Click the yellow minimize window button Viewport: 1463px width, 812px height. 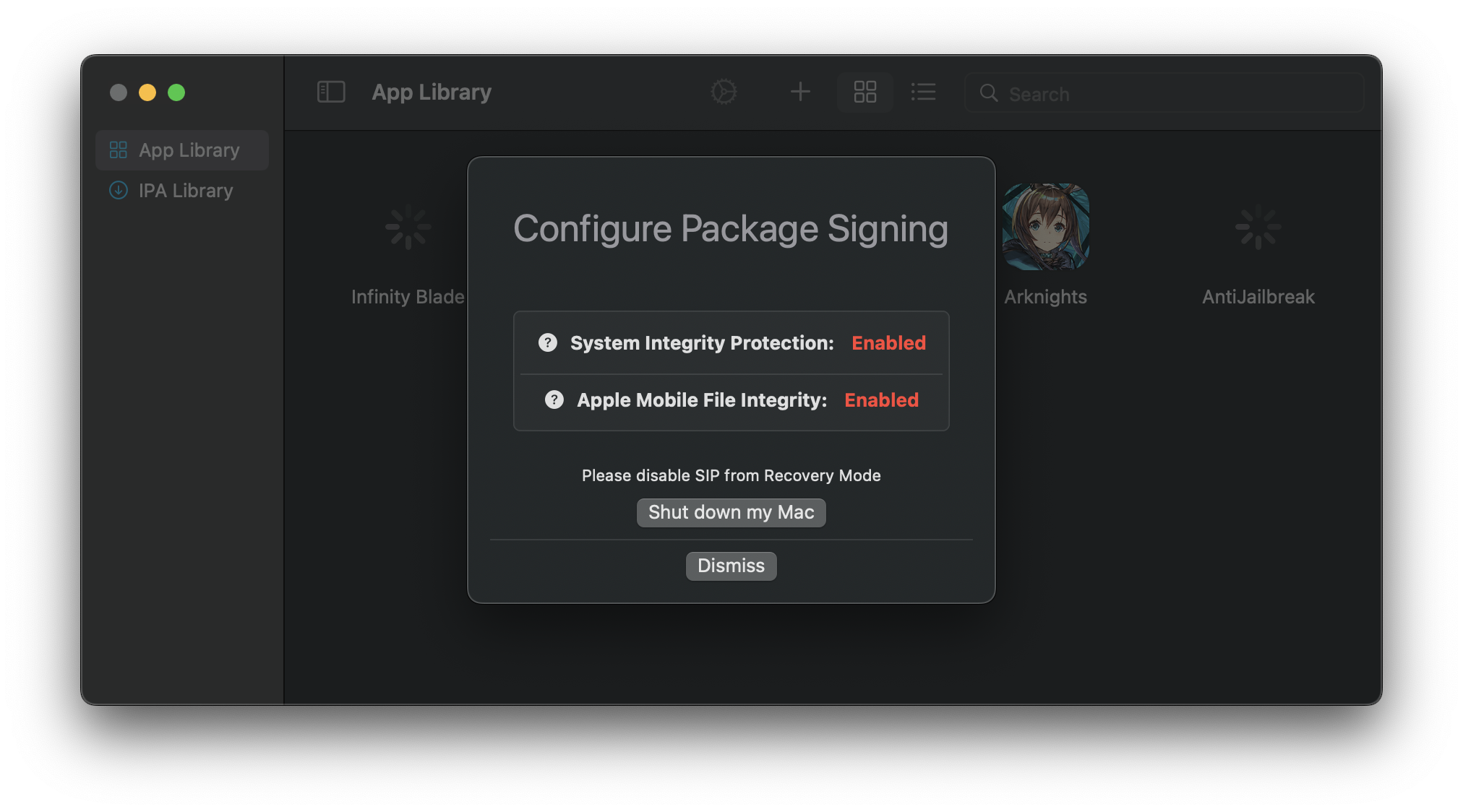coord(147,92)
